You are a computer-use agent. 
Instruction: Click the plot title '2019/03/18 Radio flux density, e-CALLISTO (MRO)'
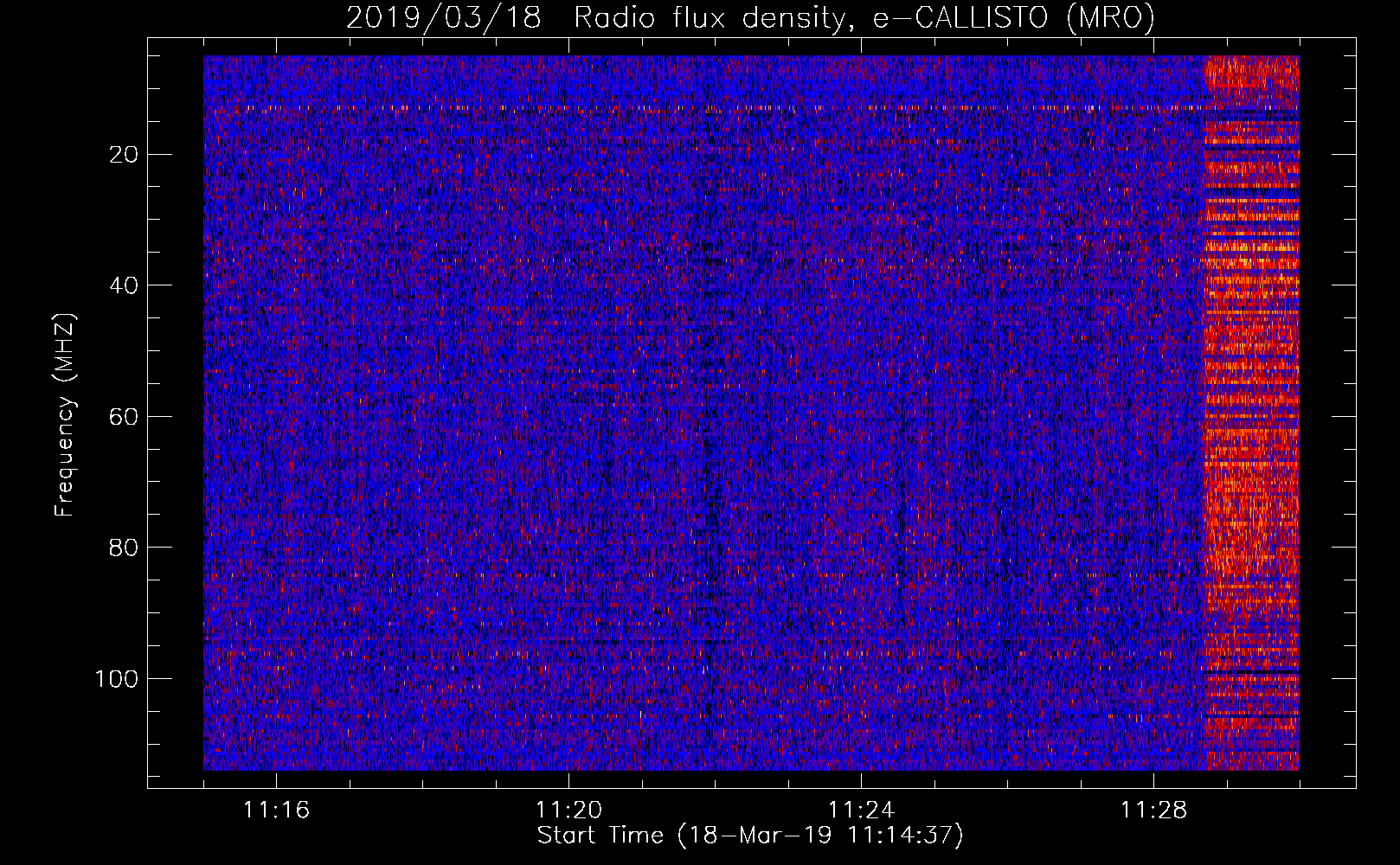pos(750,17)
